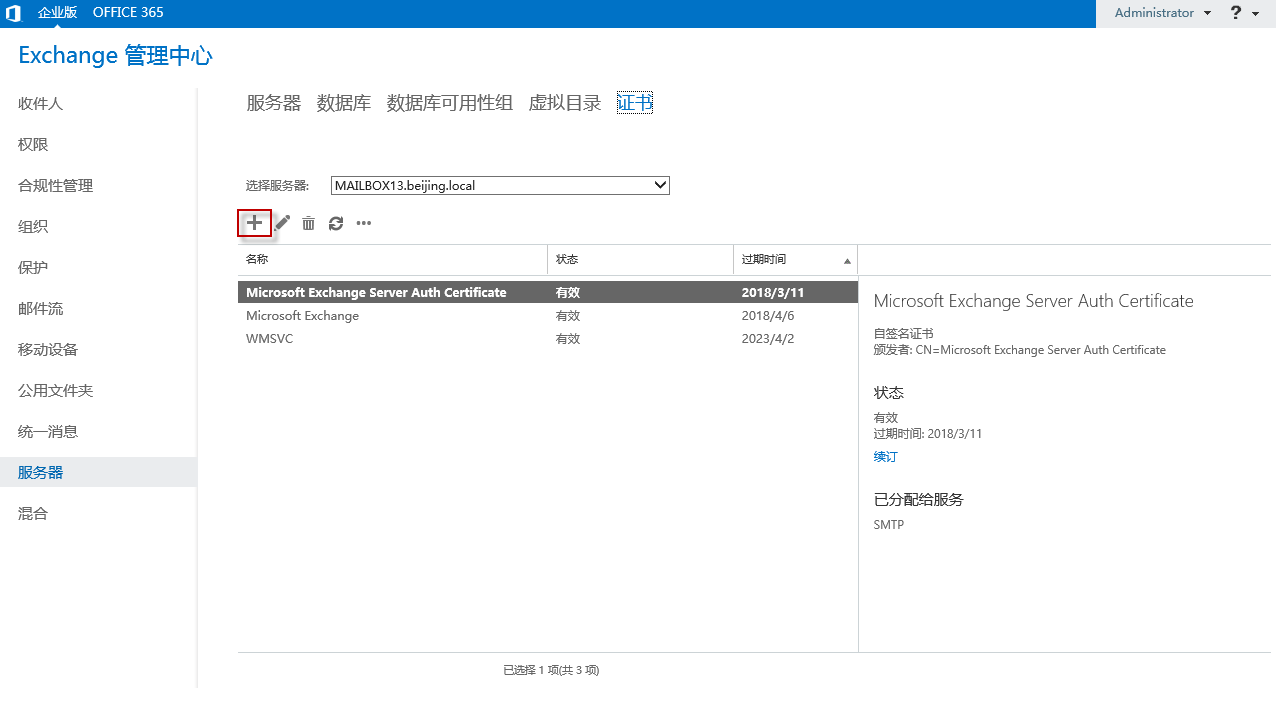Click 有效 status in WMSVC row

[x=568, y=339]
